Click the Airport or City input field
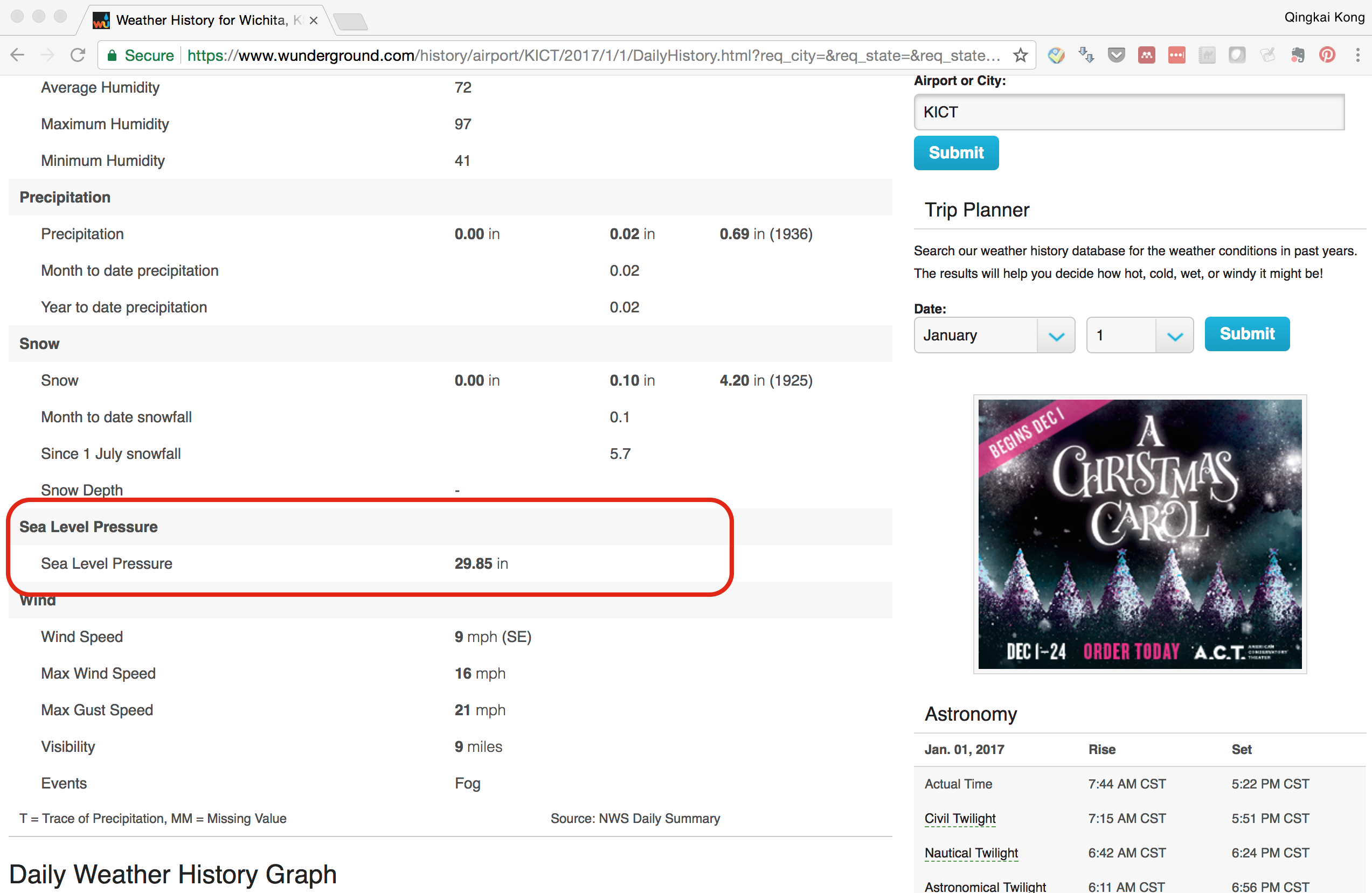1372x893 pixels. (1128, 113)
